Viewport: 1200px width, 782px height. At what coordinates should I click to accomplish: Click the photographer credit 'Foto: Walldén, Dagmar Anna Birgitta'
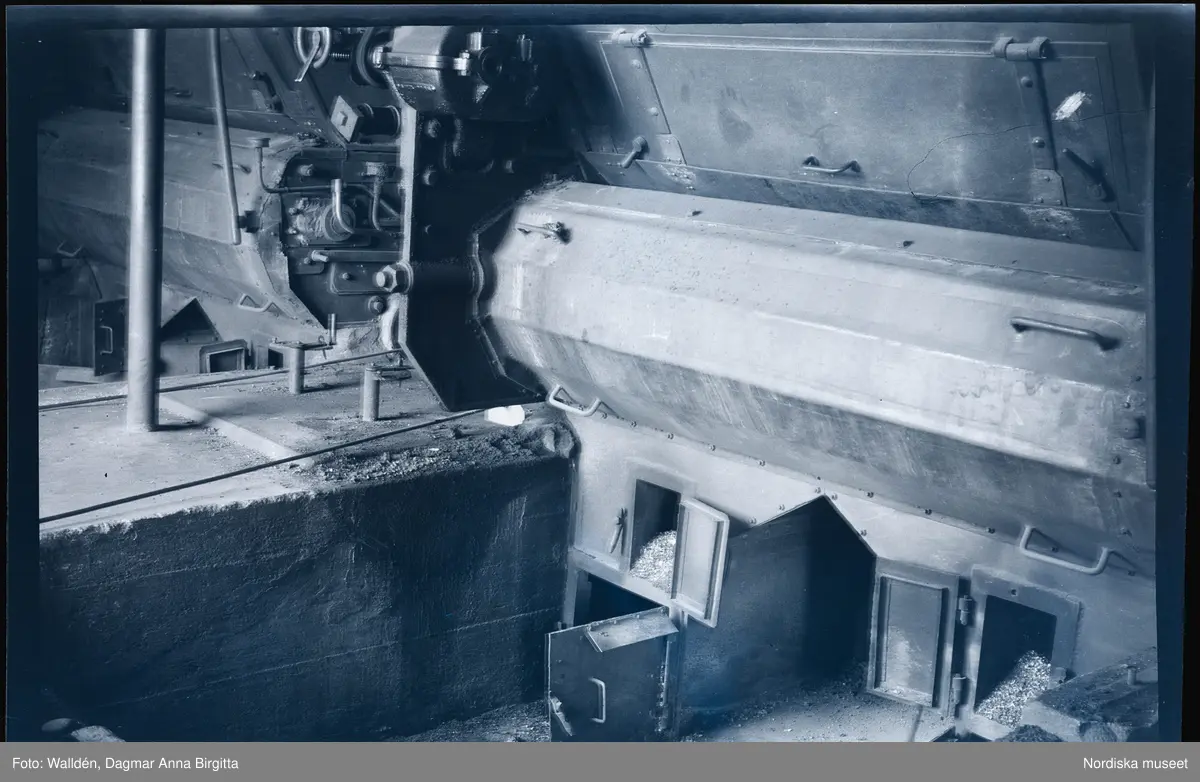tap(127, 763)
